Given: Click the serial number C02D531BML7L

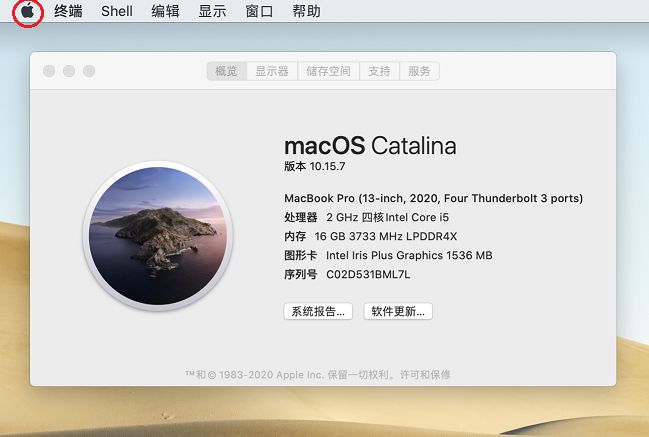Looking at the screenshot, I should pos(368,274).
